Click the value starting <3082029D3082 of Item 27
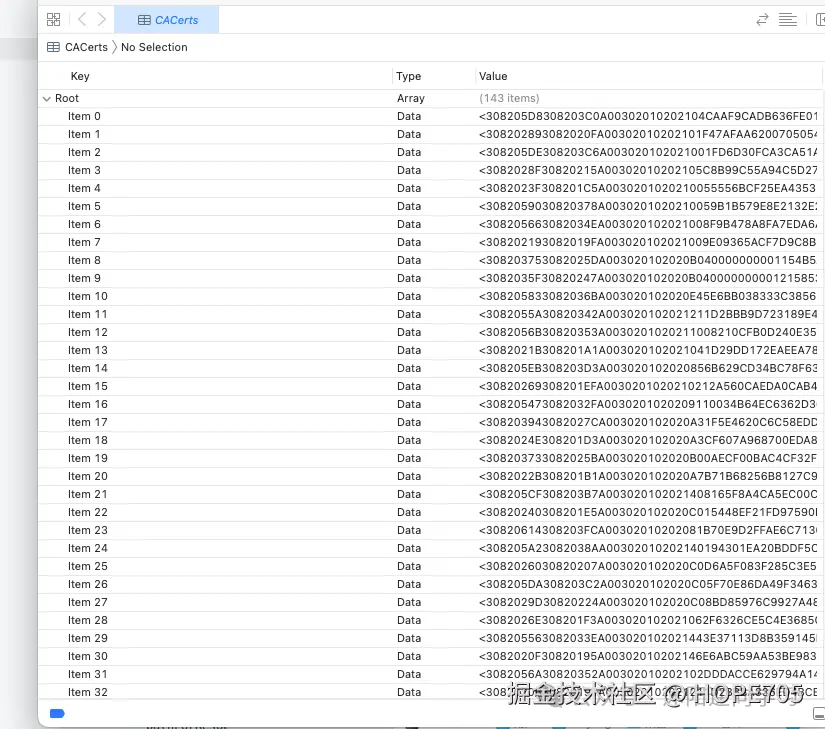The width and height of the screenshot is (825, 729). pos(648,602)
